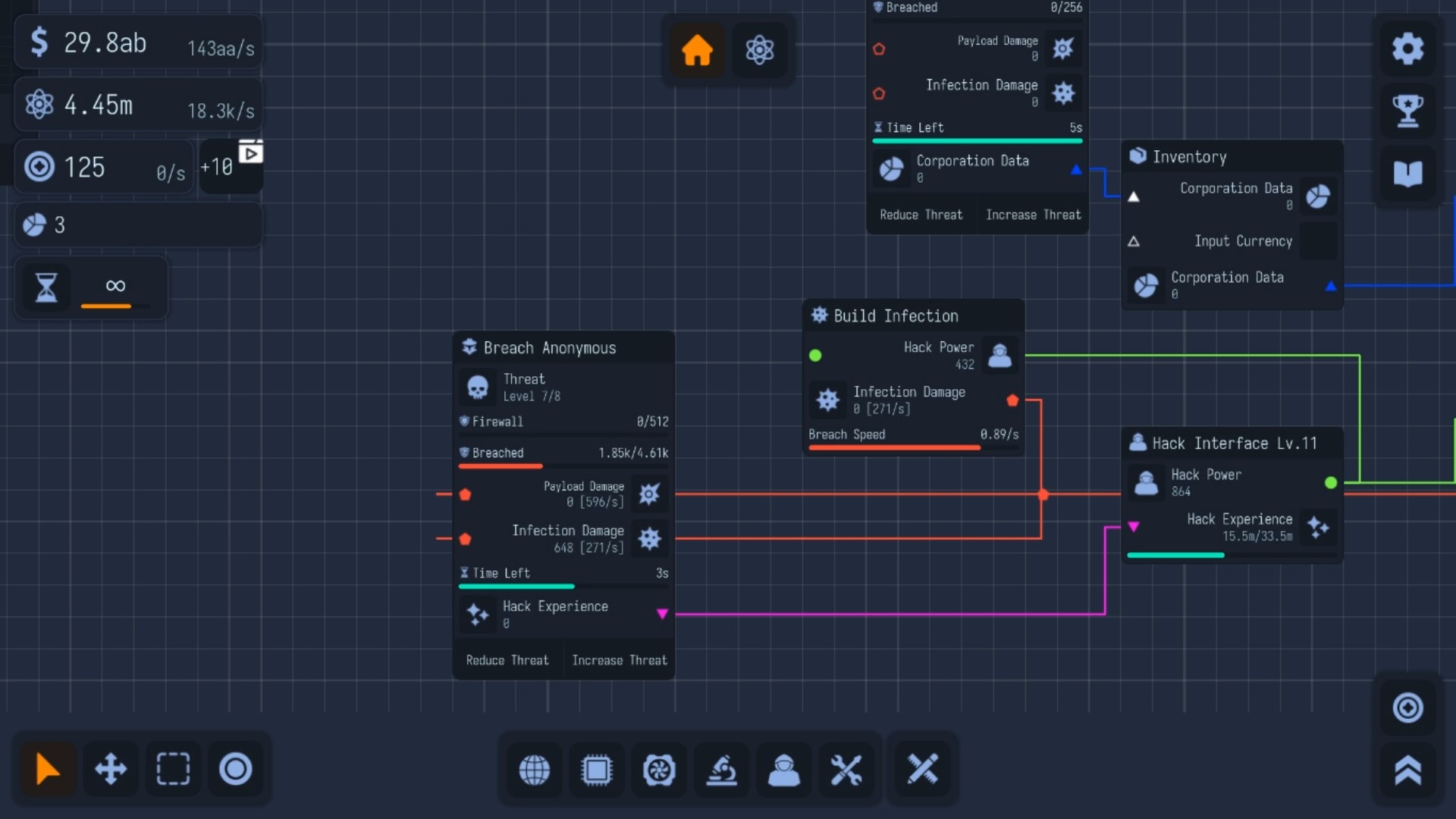Click the empty Input Currency slot in Inventory
1456x819 pixels.
[1318, 242]
